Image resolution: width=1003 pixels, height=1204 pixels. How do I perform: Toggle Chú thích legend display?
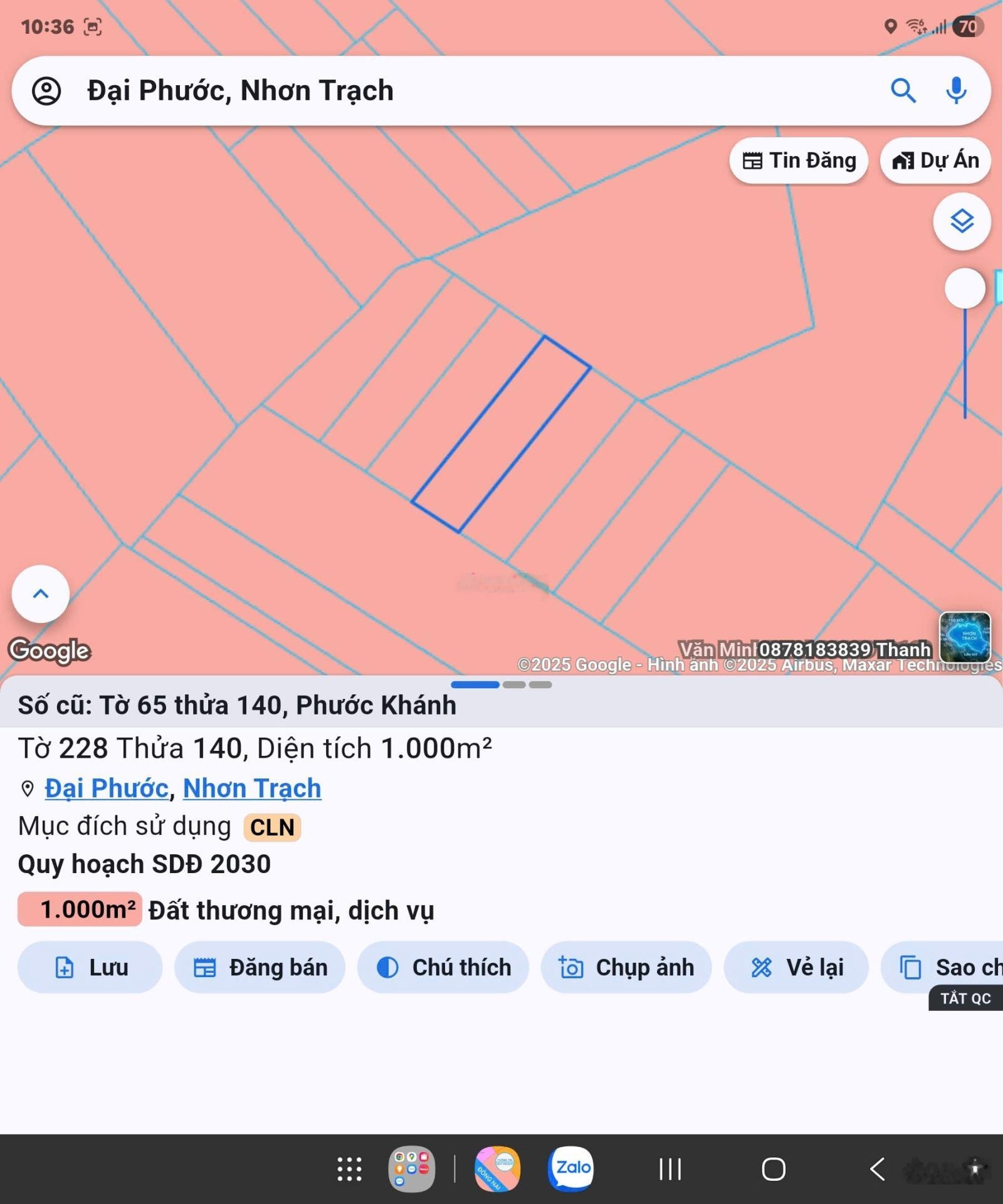[443, 967]
